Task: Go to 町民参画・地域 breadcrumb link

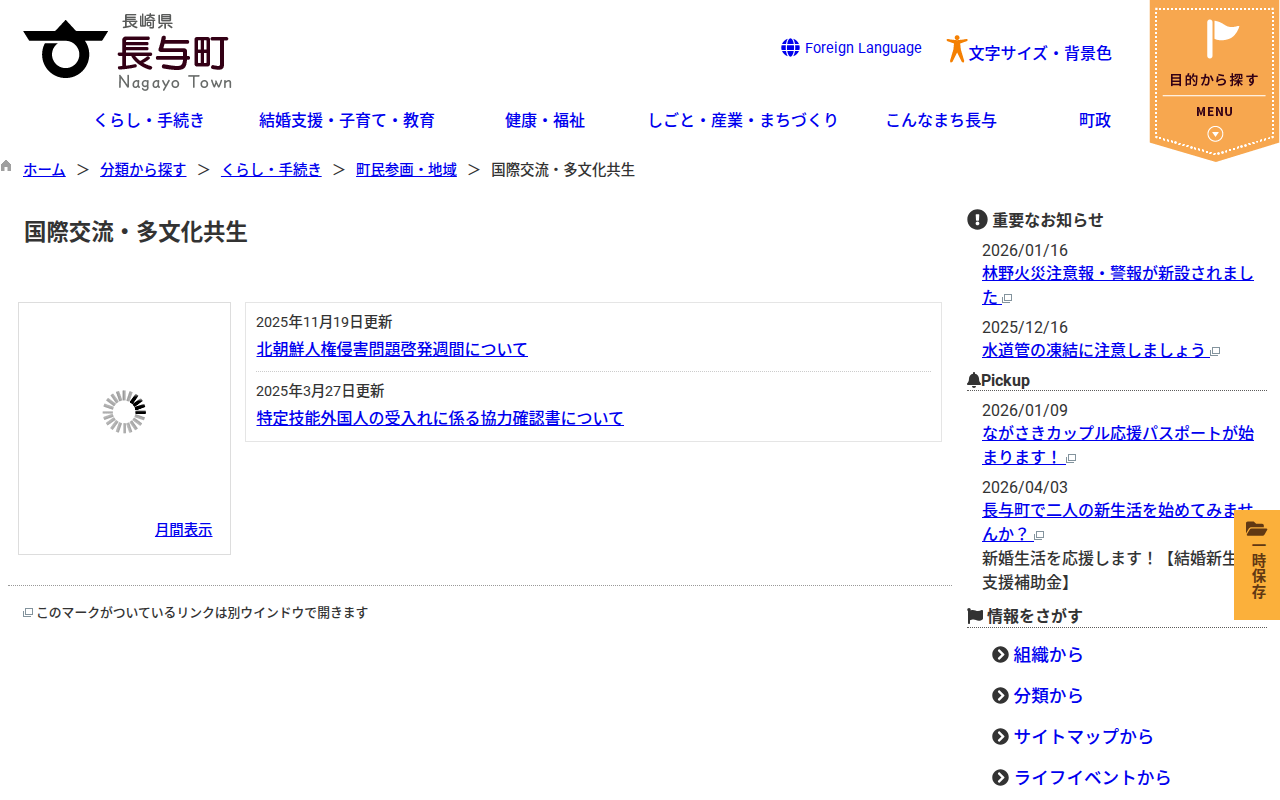Action: [406, 170]
